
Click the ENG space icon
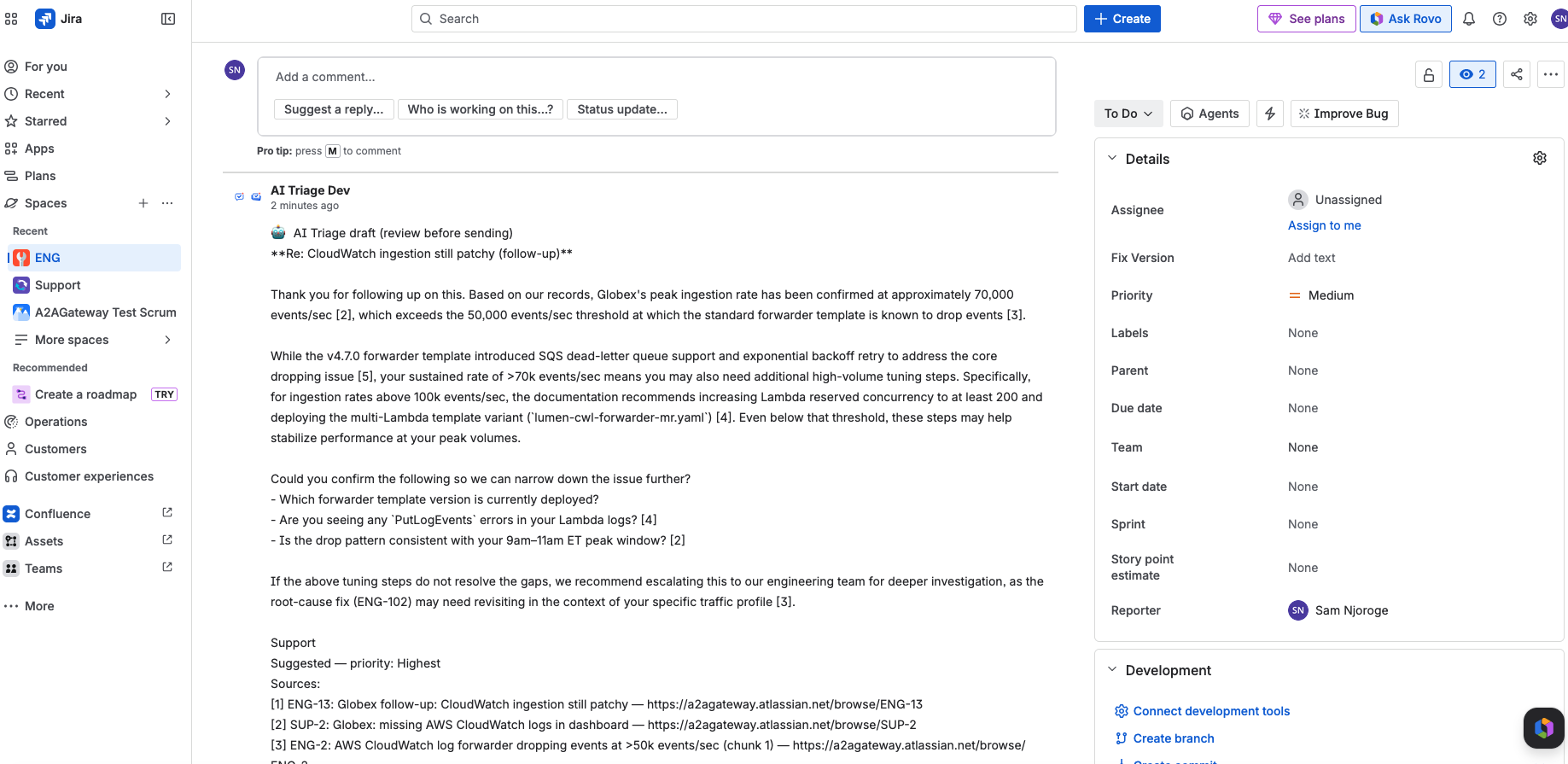pyautogui.click(x=21, y=258)
